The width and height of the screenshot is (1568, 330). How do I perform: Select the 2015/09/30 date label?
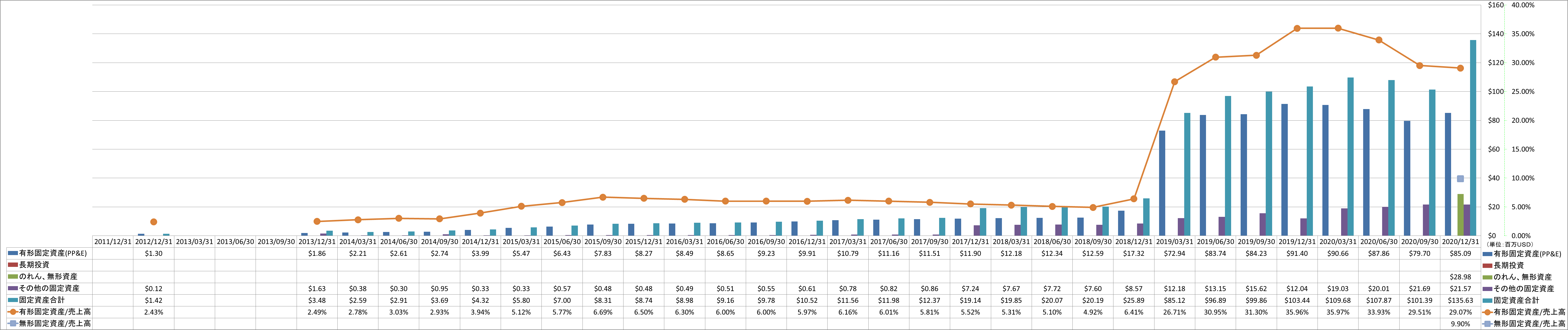point(602,242)
